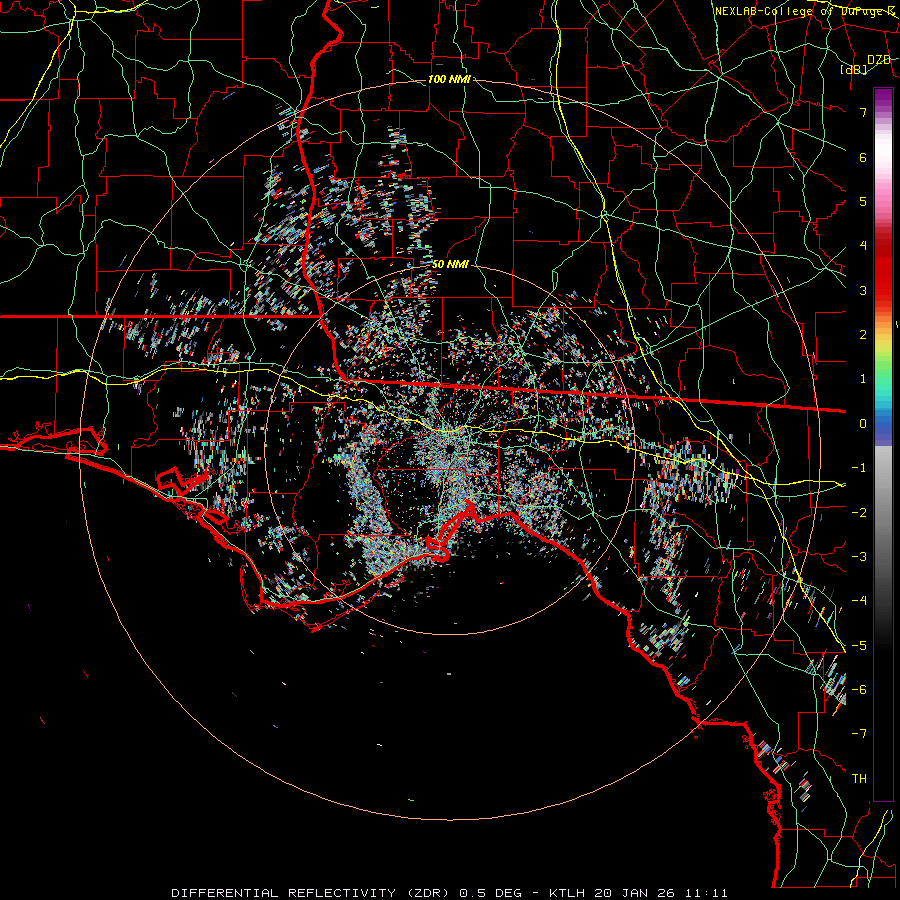The width and height of the screenshot is (900, 900).
Task: Select the 50 NMI range ring label
Action: (x=450, y=265)
